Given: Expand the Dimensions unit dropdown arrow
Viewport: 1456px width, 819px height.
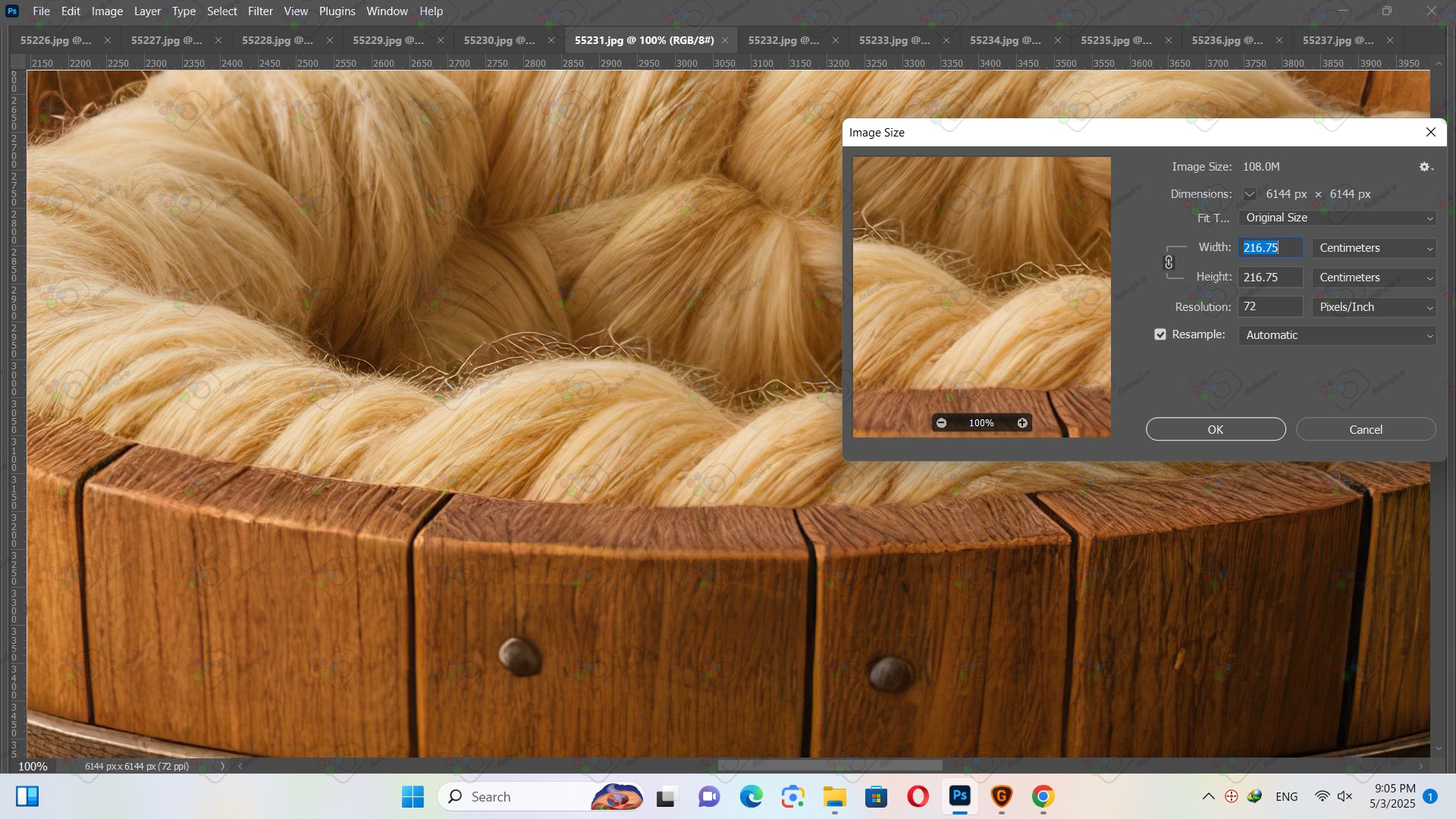Looking at the screenshot, I should click(1250, 194).
